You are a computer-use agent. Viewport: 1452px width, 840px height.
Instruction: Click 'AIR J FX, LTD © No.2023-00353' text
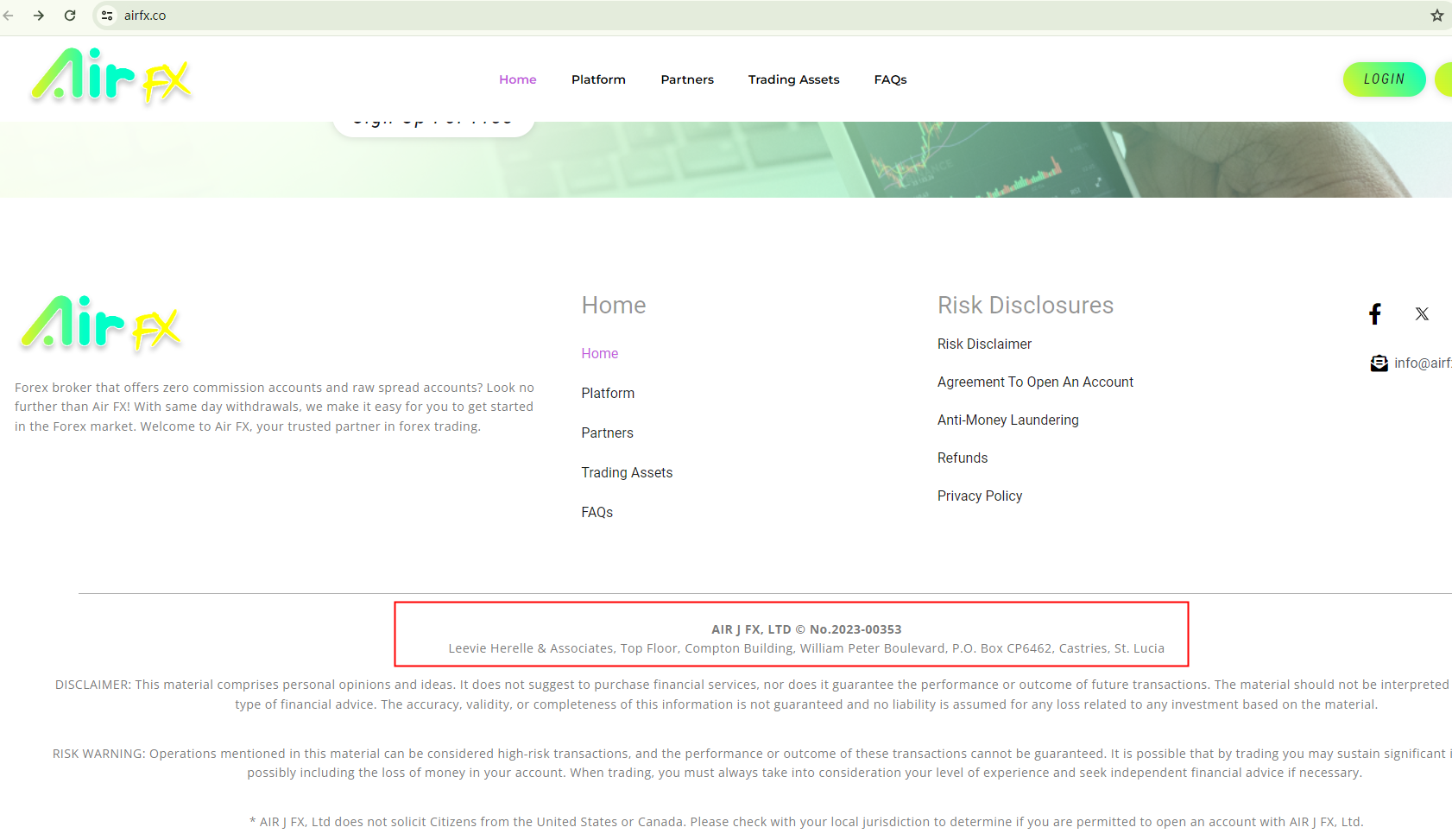(806, 629)
